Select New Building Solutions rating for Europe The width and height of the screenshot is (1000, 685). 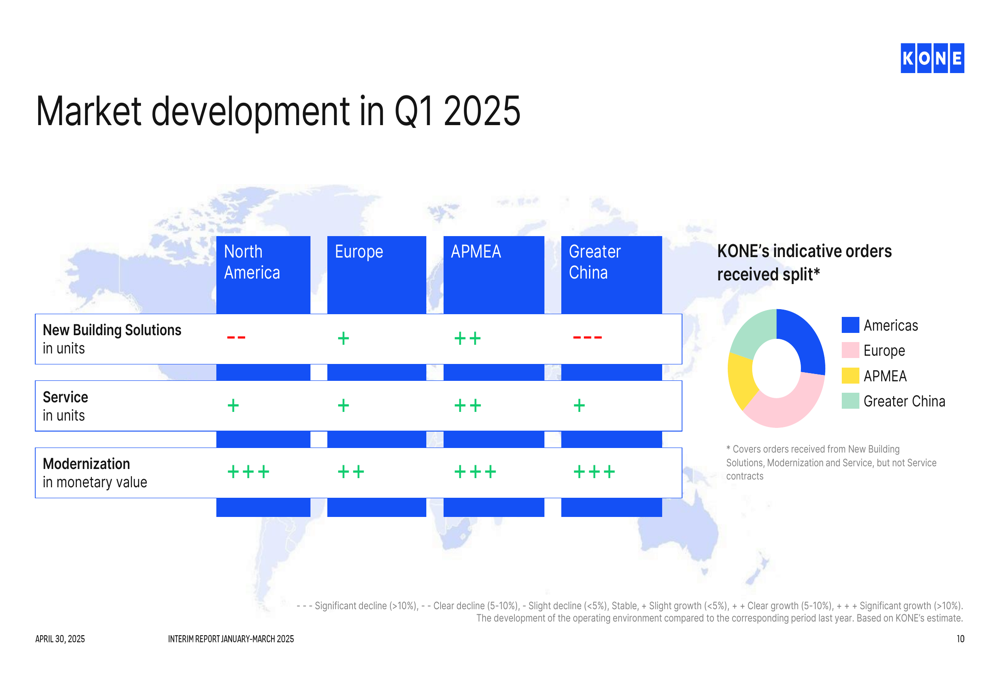(x=343, y=338)
